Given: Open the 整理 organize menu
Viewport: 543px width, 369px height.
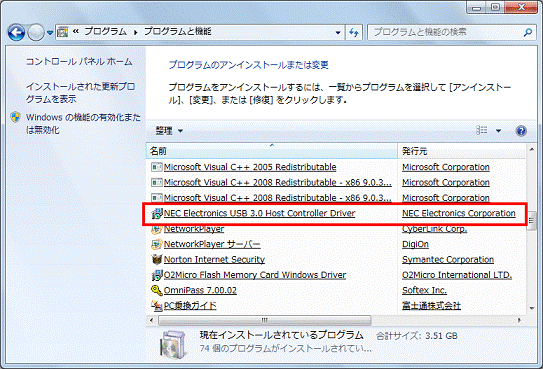Looking at the screenshot, I should point(169,131).
